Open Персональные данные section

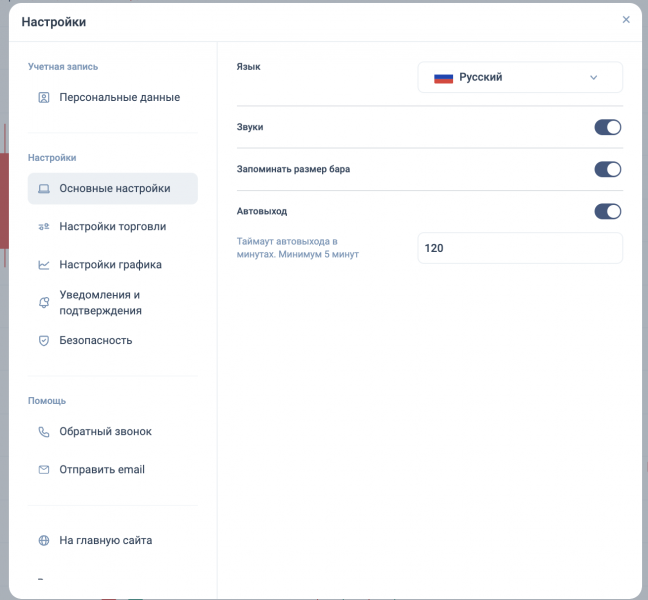[x=112, y=98]
